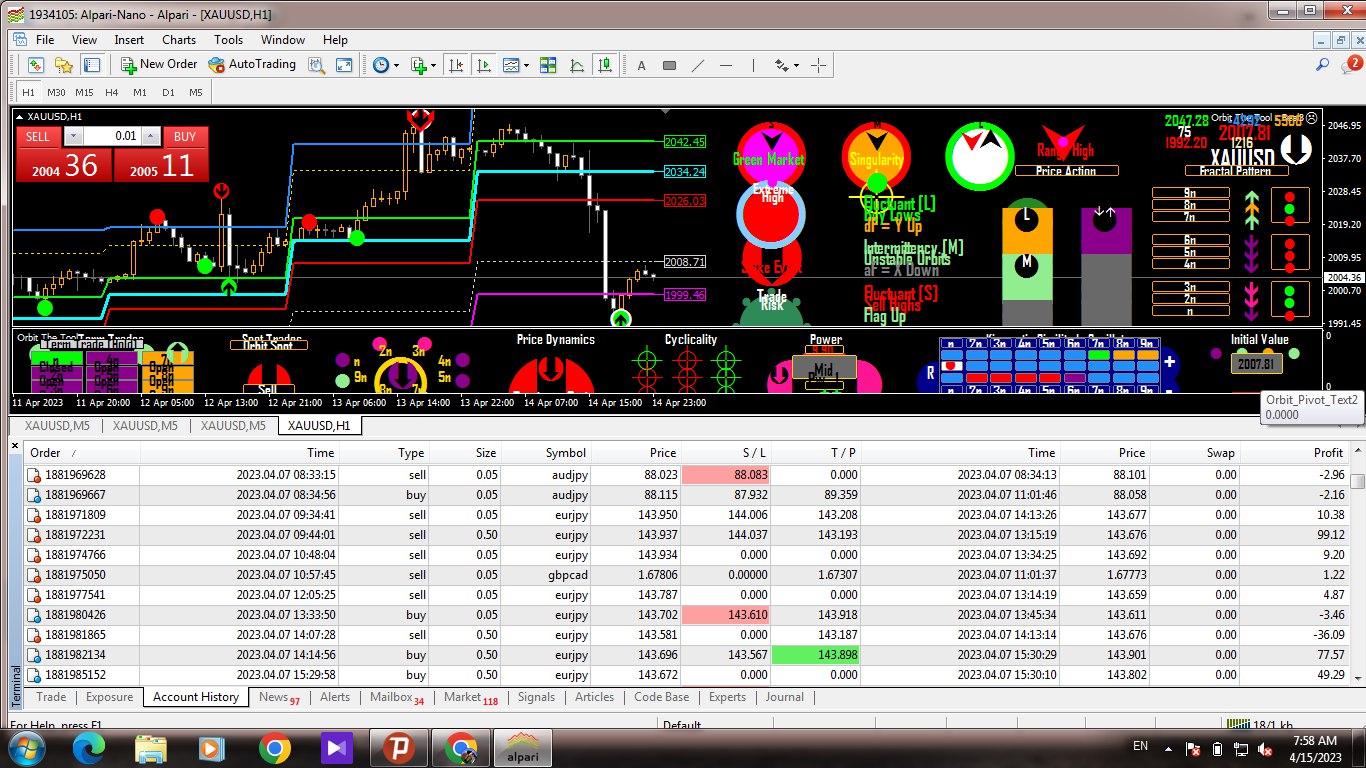Open the Market Watch toolbar icon
The image size is (1366, 768).
click(x=36, y=65)
